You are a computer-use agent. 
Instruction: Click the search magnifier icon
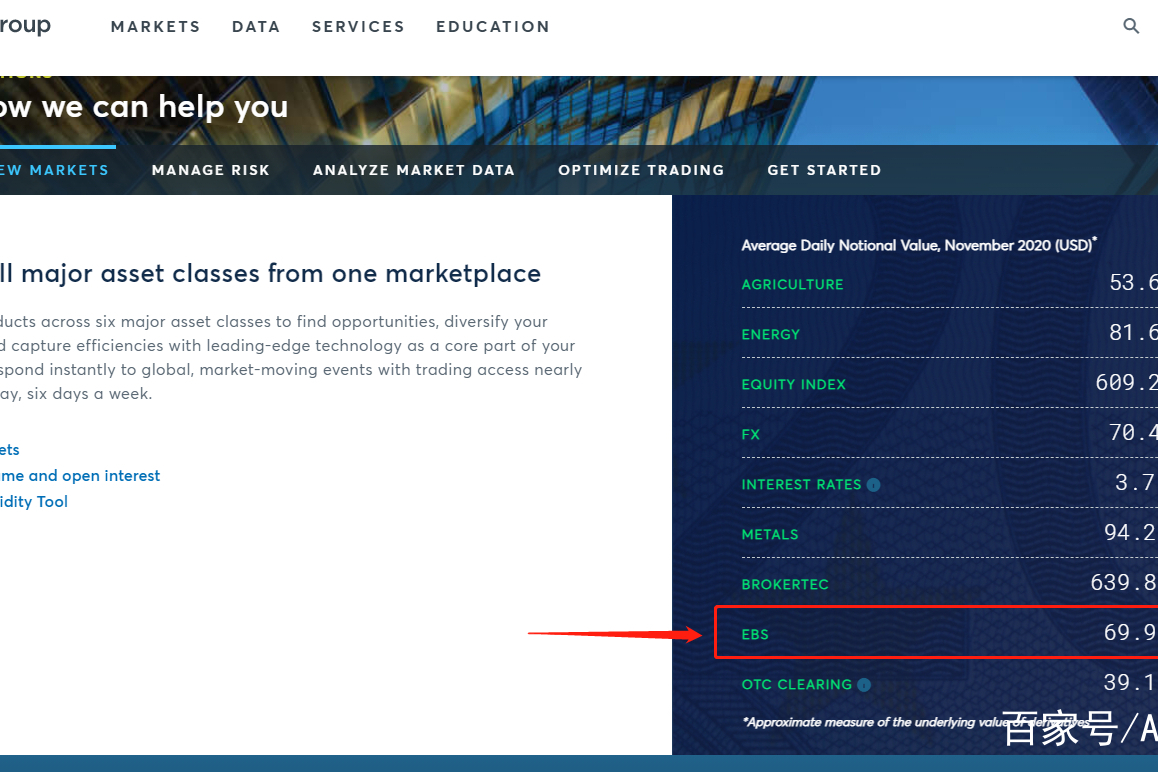[1131, 27]
